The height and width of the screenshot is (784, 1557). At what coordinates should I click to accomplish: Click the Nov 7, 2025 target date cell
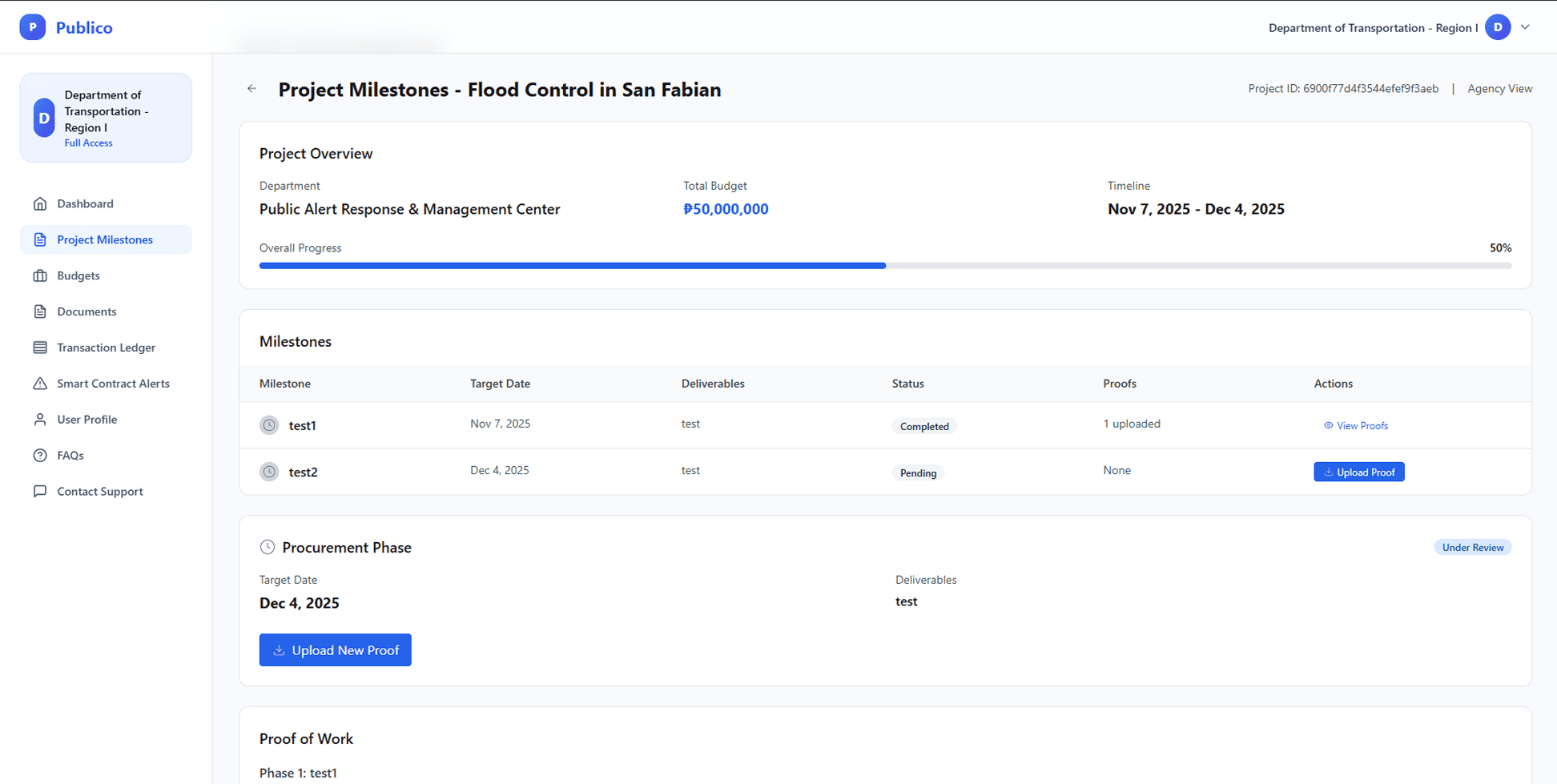[x=501, y=424]
